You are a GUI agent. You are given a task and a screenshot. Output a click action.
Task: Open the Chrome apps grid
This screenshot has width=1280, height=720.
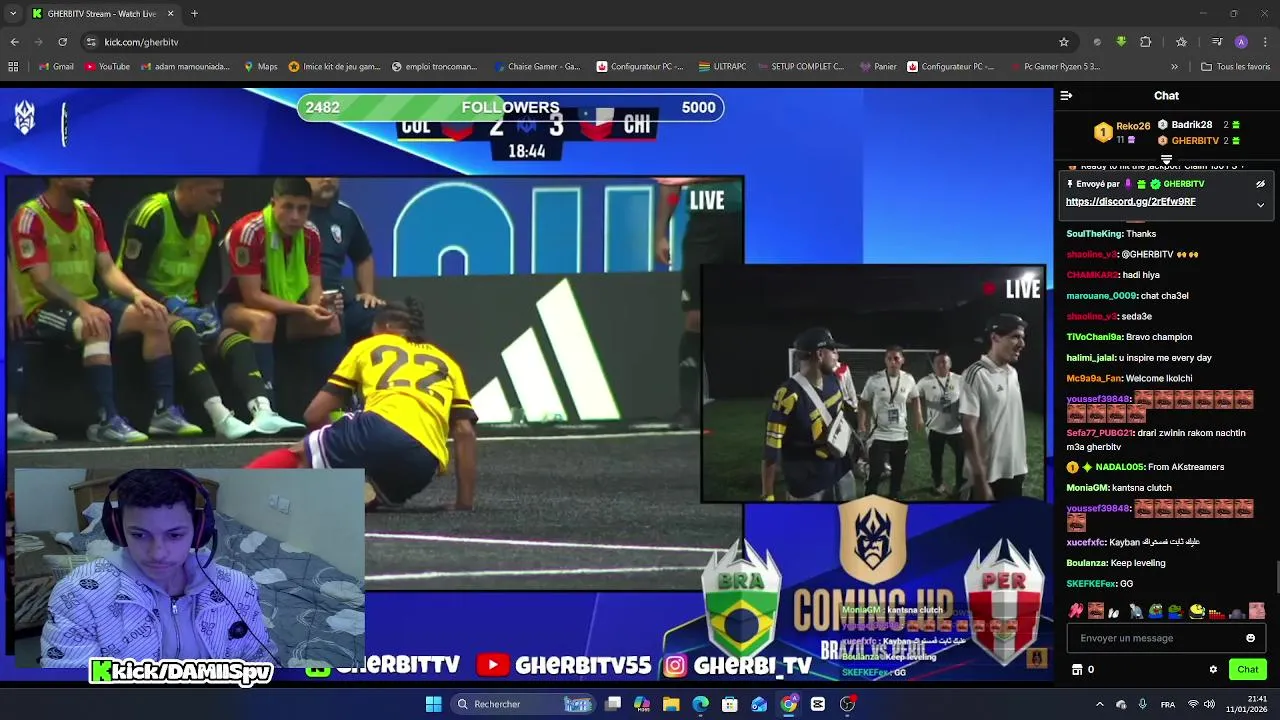click(13, 67)
